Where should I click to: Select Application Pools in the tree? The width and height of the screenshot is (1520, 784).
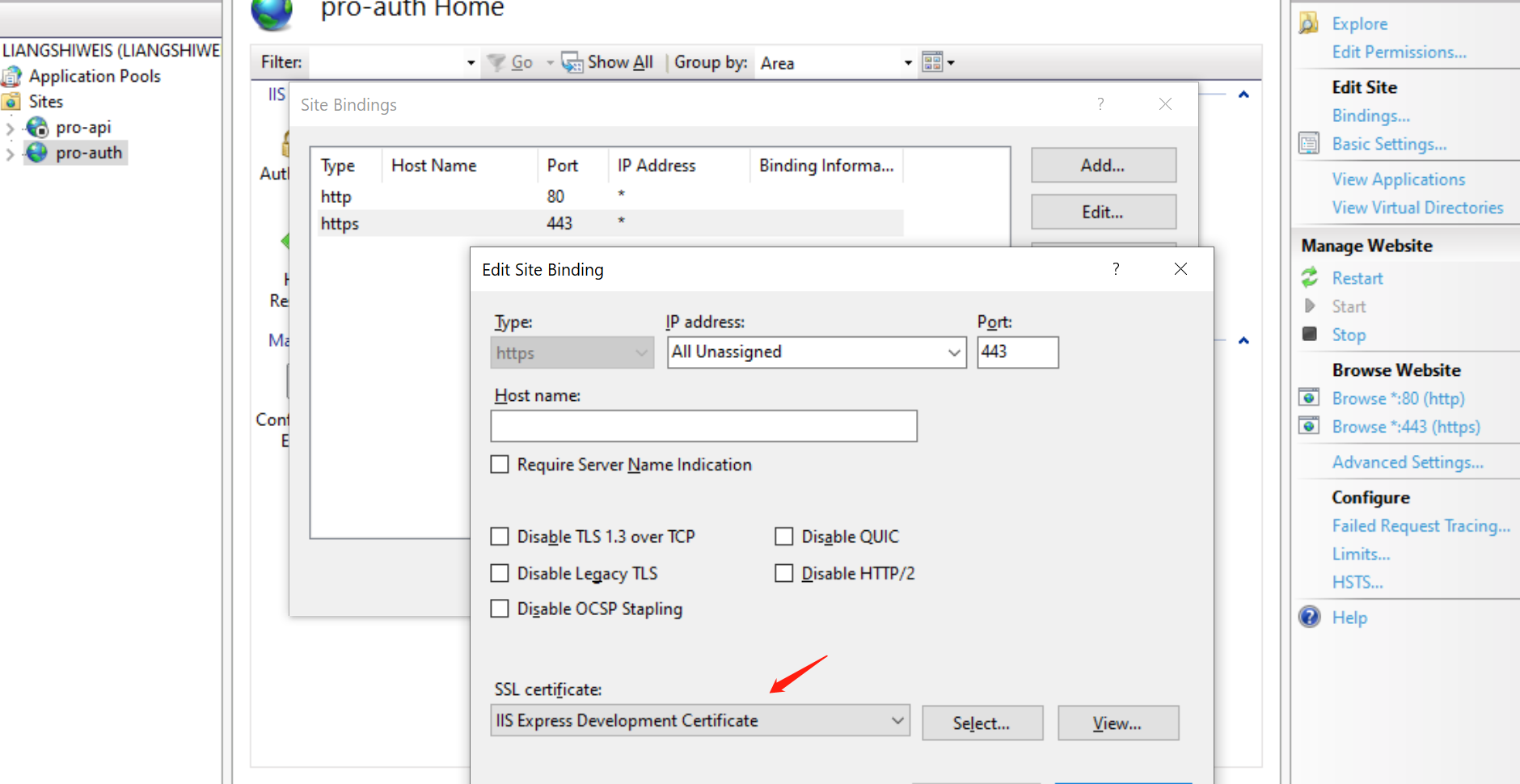point(95,76)
